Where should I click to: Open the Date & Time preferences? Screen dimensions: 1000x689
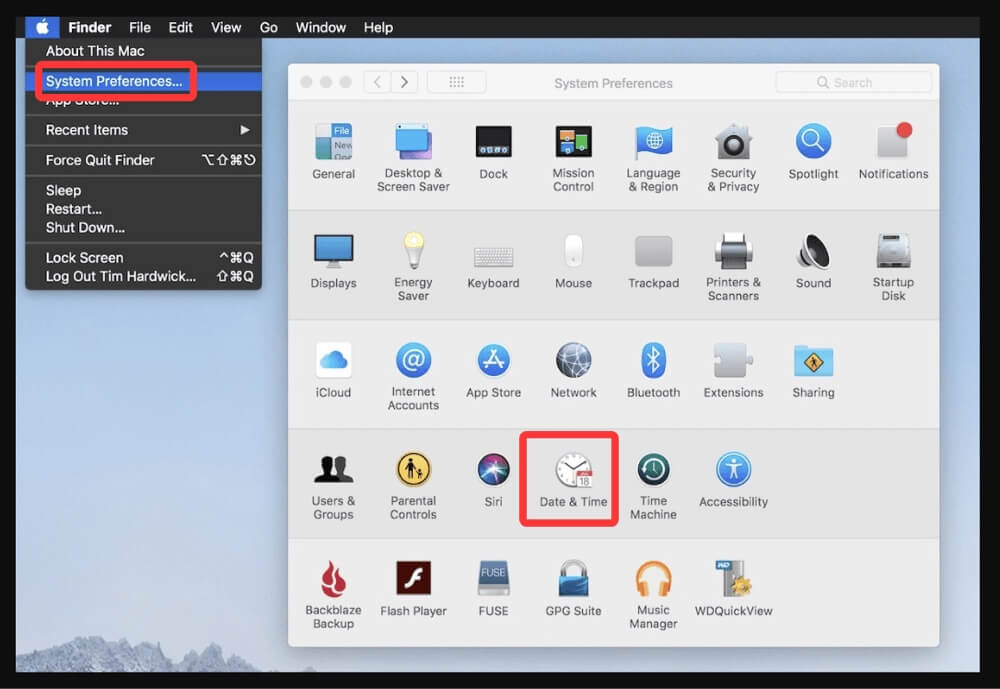click(x=569, y=470)
